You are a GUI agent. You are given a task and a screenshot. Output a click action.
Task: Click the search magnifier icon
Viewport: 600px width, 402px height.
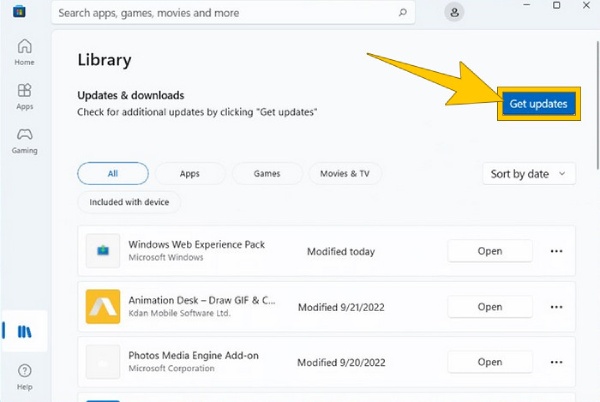pyautogui.click(x=403, y=13)
